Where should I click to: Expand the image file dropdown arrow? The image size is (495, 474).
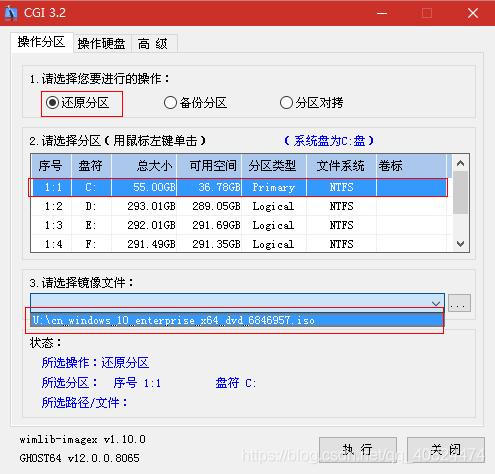(436, 303)
